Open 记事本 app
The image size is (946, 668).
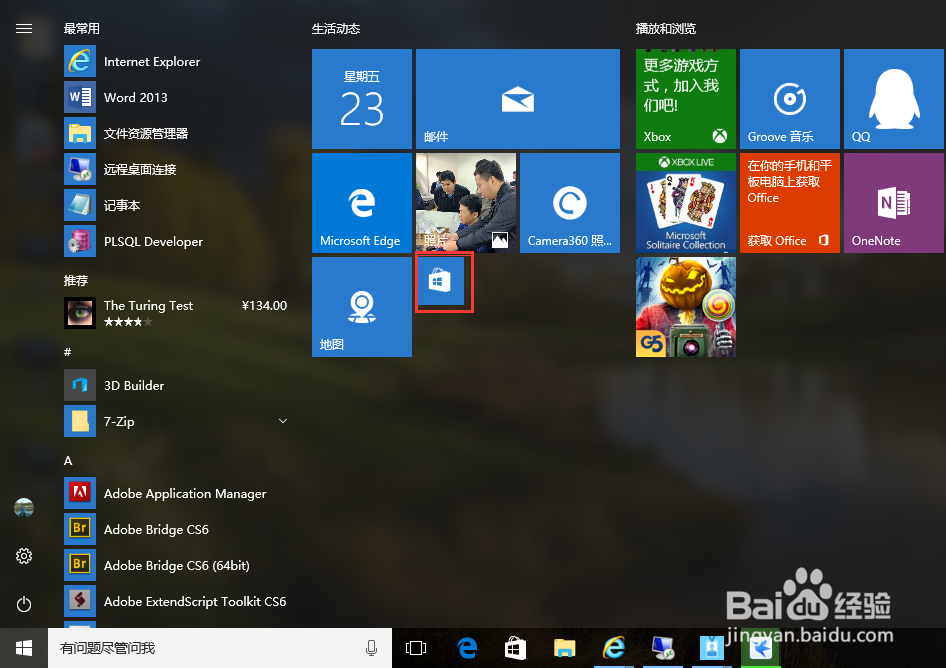tap(176, 205)
